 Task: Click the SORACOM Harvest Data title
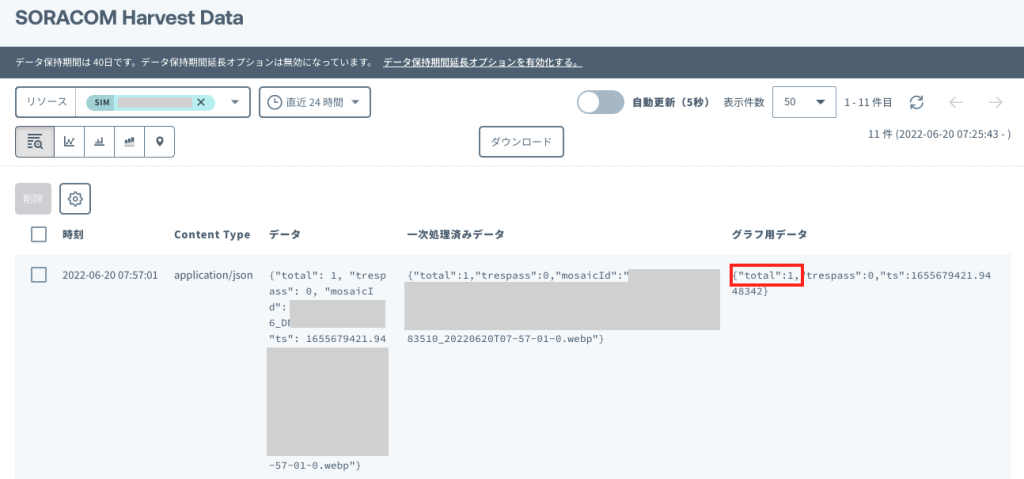(129, 18)
